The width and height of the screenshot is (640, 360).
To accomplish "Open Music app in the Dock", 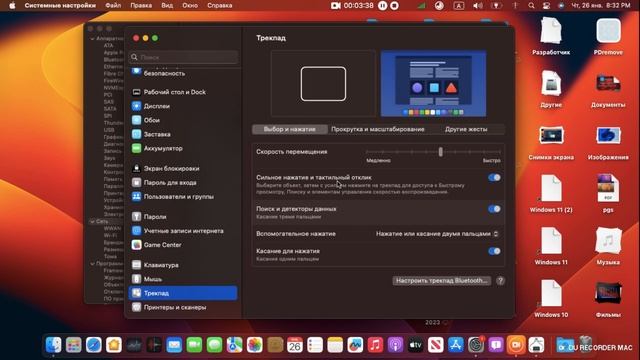I will (x=375, y=345).
